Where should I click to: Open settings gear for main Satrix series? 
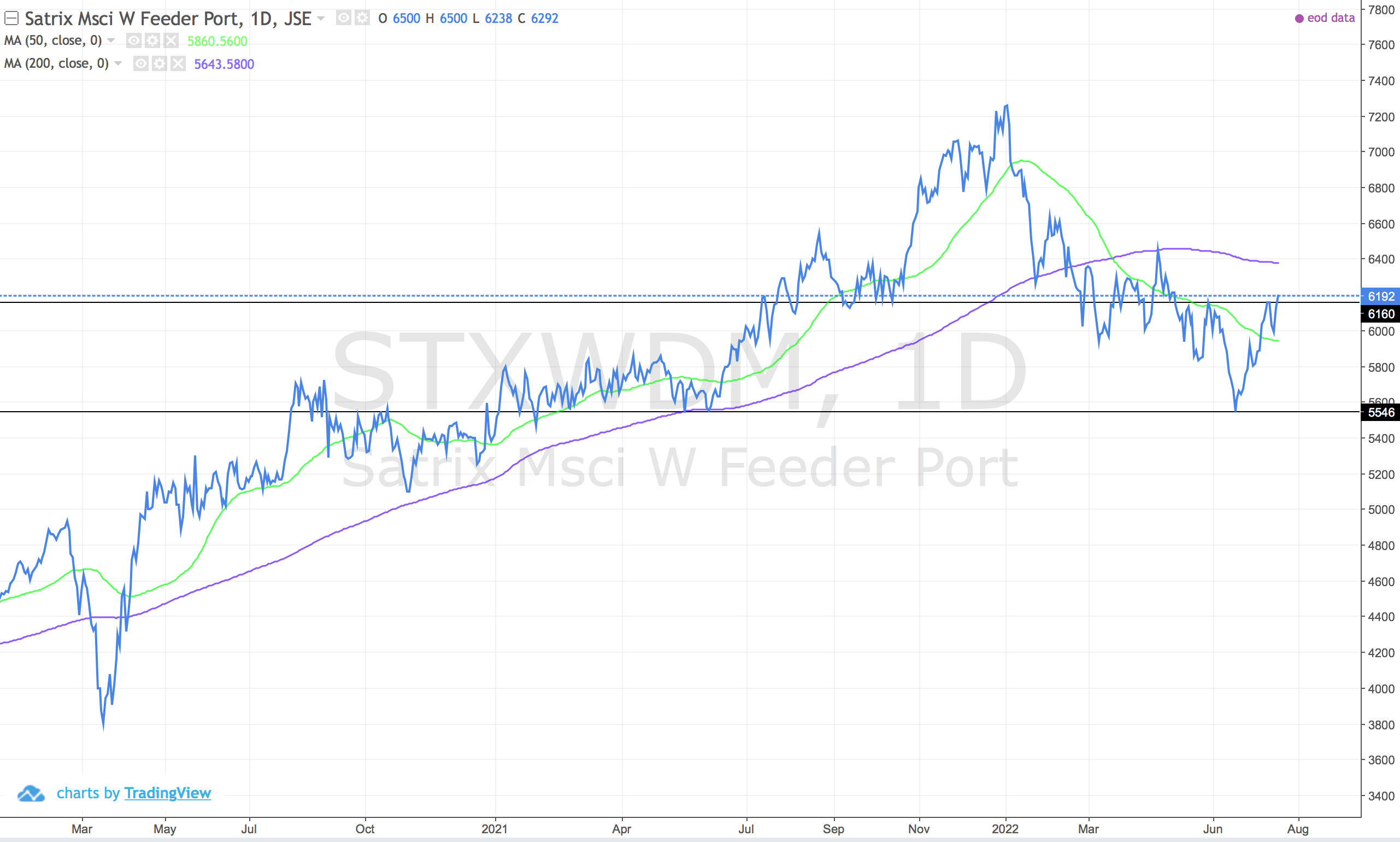pos(362,18)
